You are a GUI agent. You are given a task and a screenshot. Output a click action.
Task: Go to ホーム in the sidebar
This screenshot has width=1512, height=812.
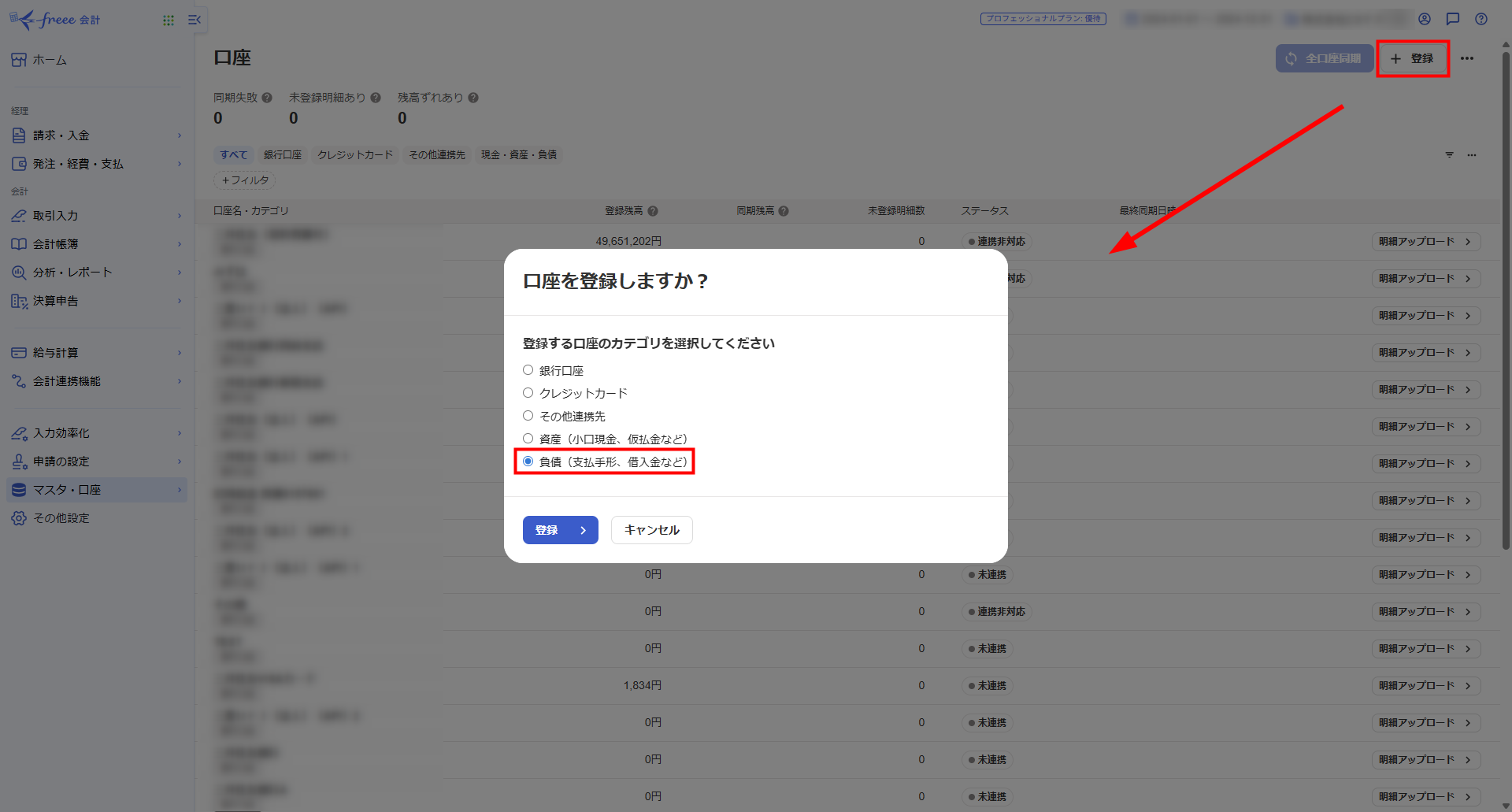(x=50, y=60)
